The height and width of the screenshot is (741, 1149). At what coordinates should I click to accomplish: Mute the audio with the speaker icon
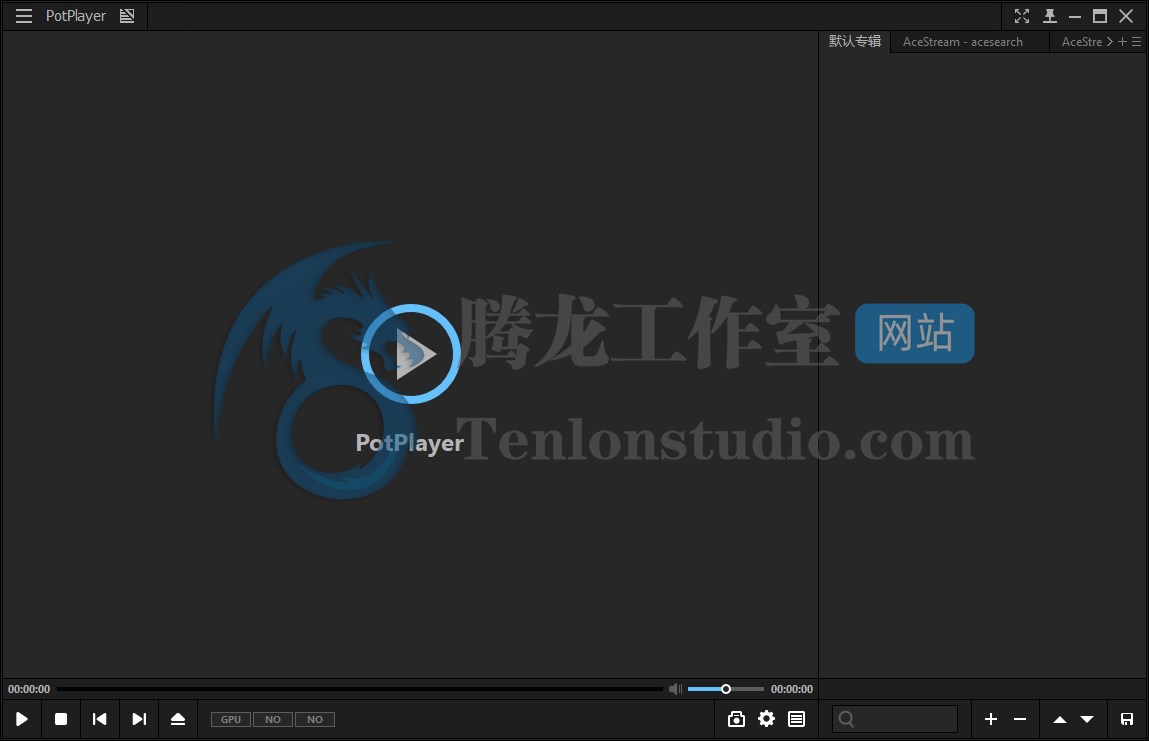pyautogui.click(x=675, y=689)
